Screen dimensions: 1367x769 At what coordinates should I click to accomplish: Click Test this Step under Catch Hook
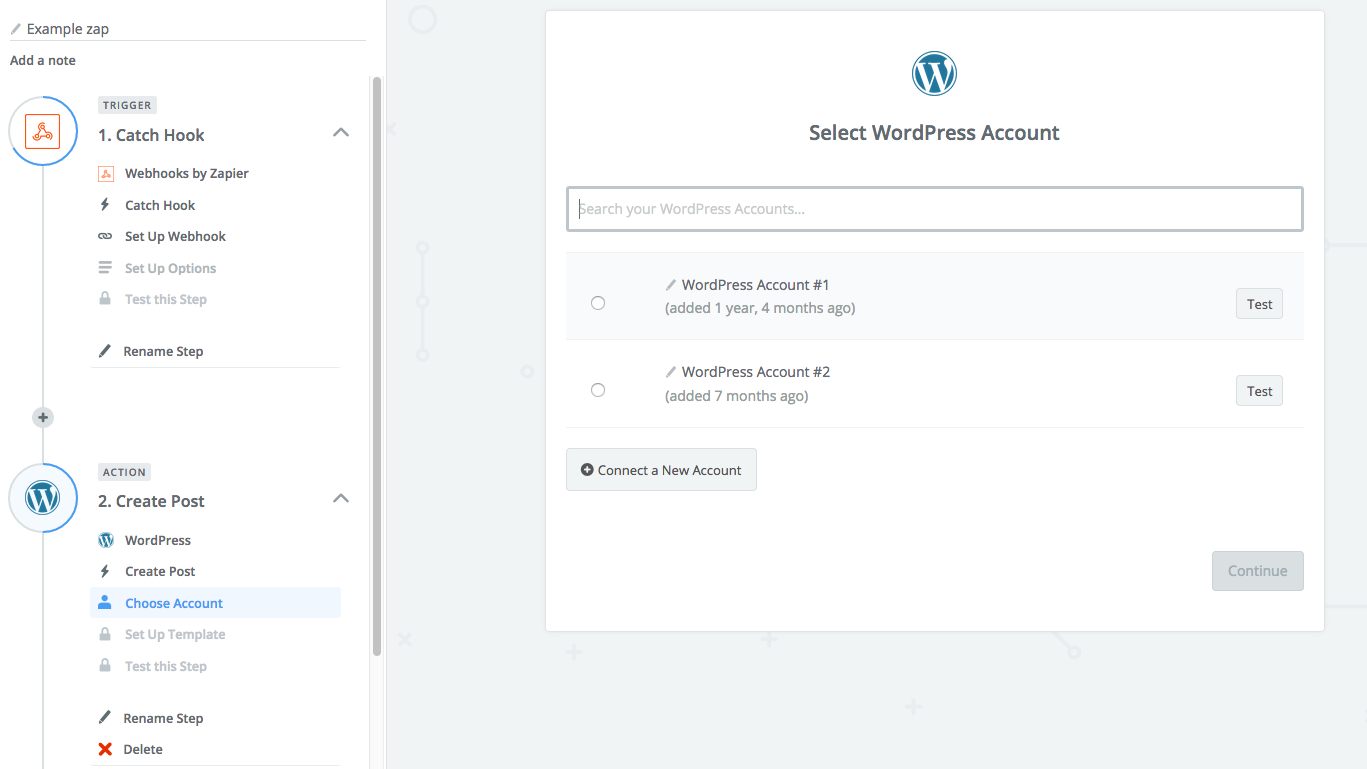coord(166,299)
